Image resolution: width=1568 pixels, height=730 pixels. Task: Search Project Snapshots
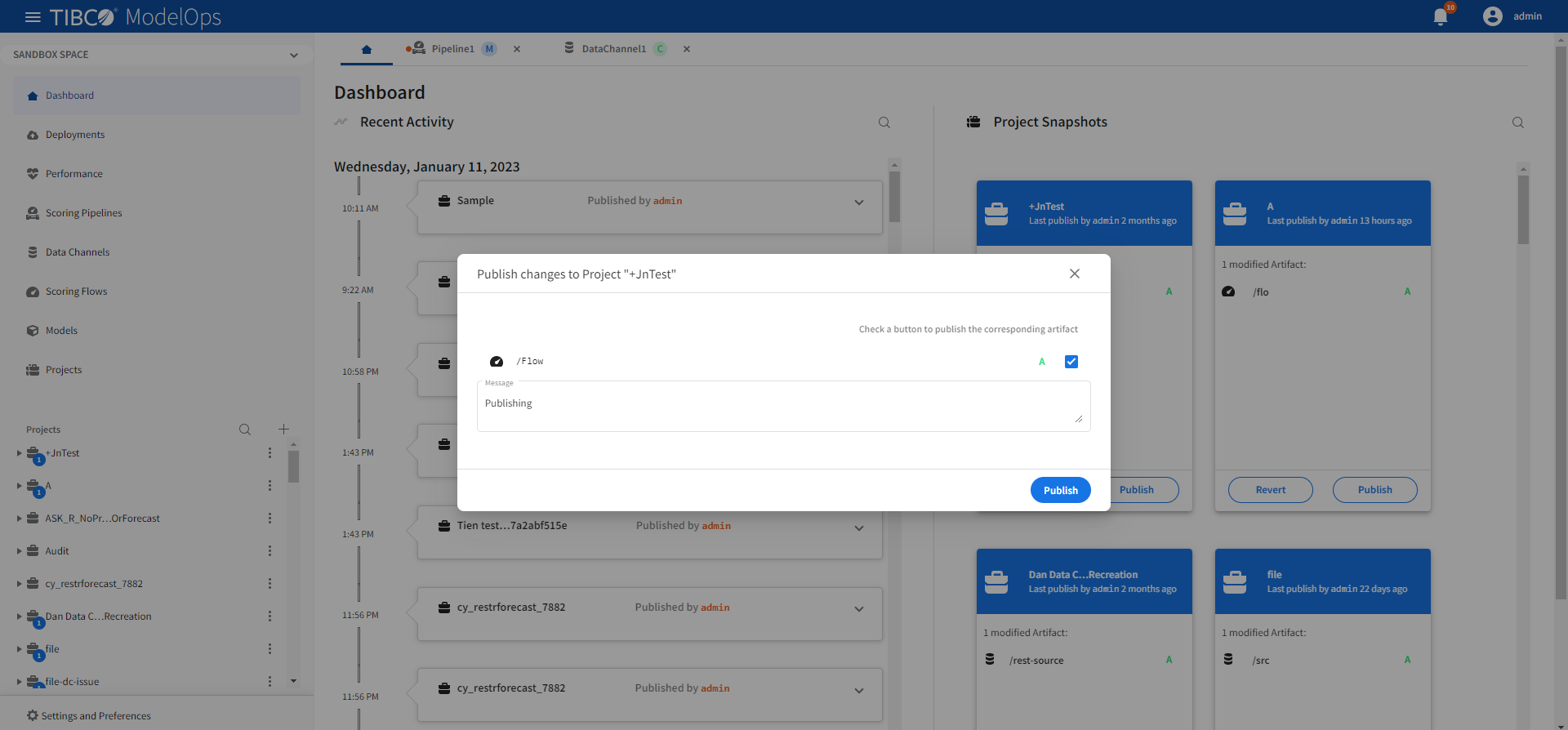click(x=1518, y=122)
